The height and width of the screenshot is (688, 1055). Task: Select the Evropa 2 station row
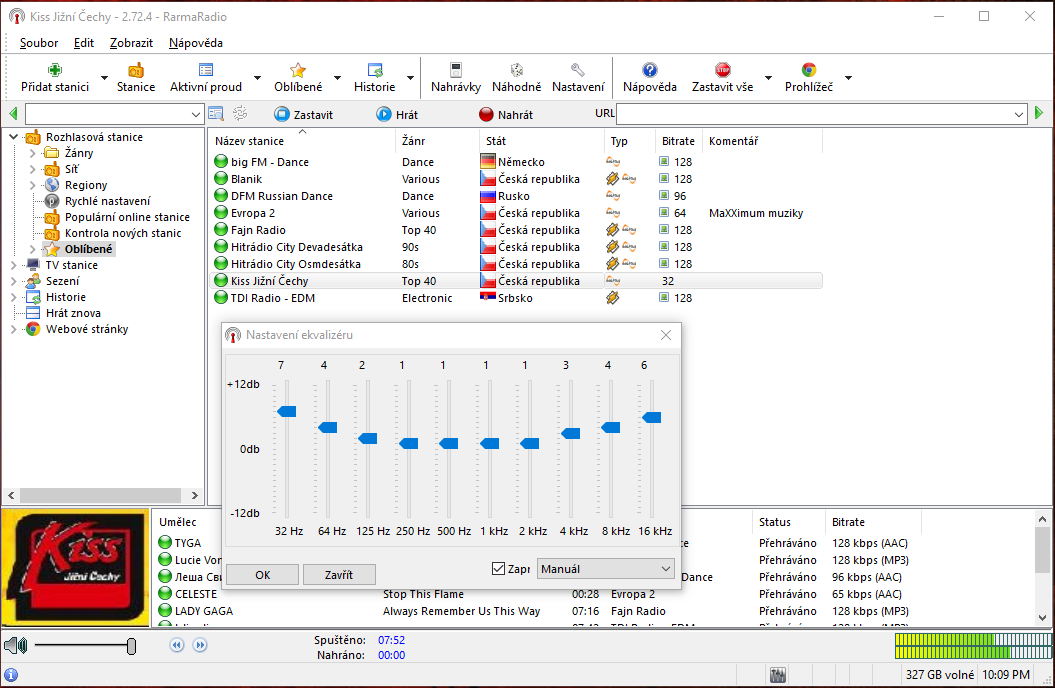(x=252, y=213)
